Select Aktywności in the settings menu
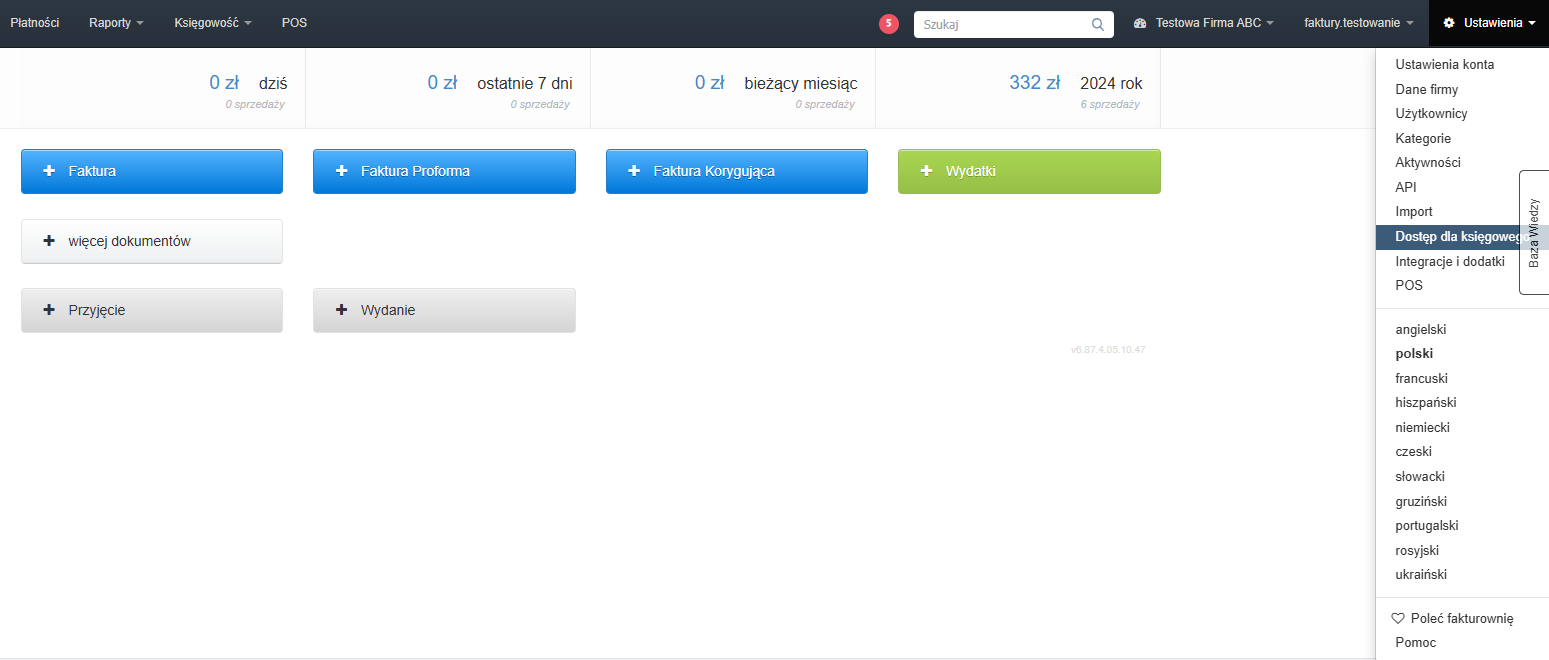Screen dimensions: 1549x660 [x=1428, y=162]
